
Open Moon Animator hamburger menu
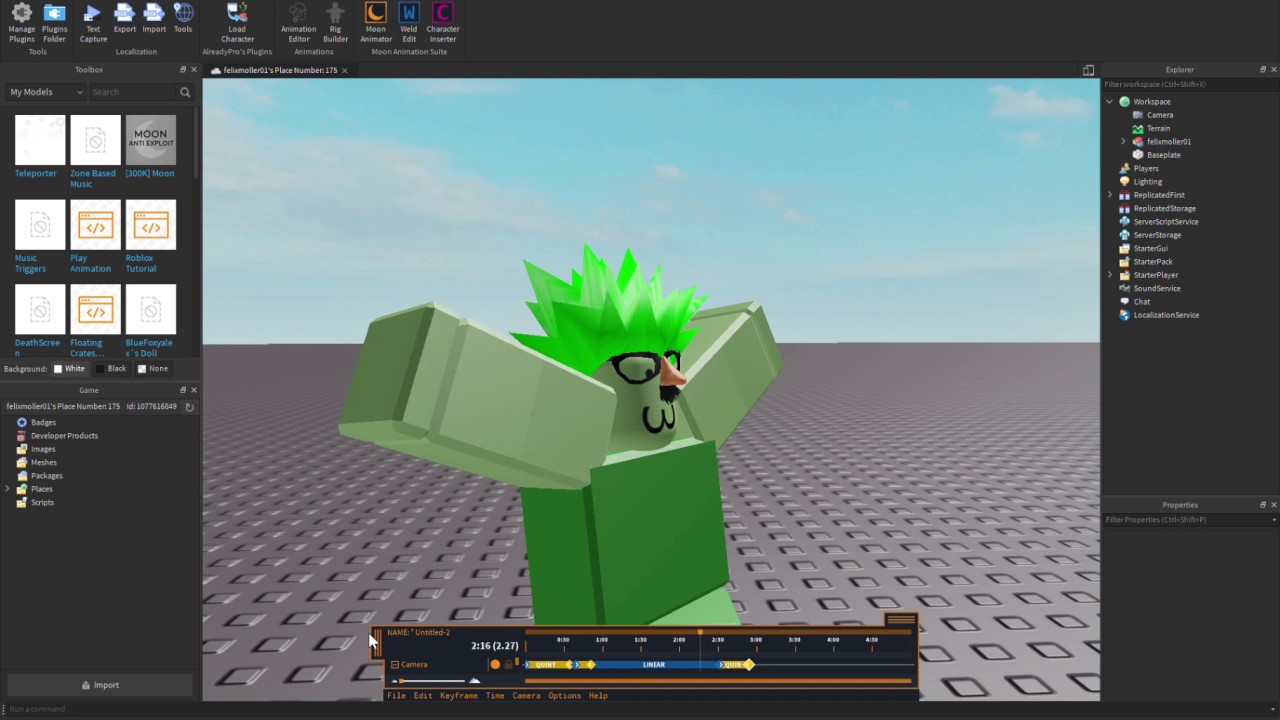[x=900, y=620]
